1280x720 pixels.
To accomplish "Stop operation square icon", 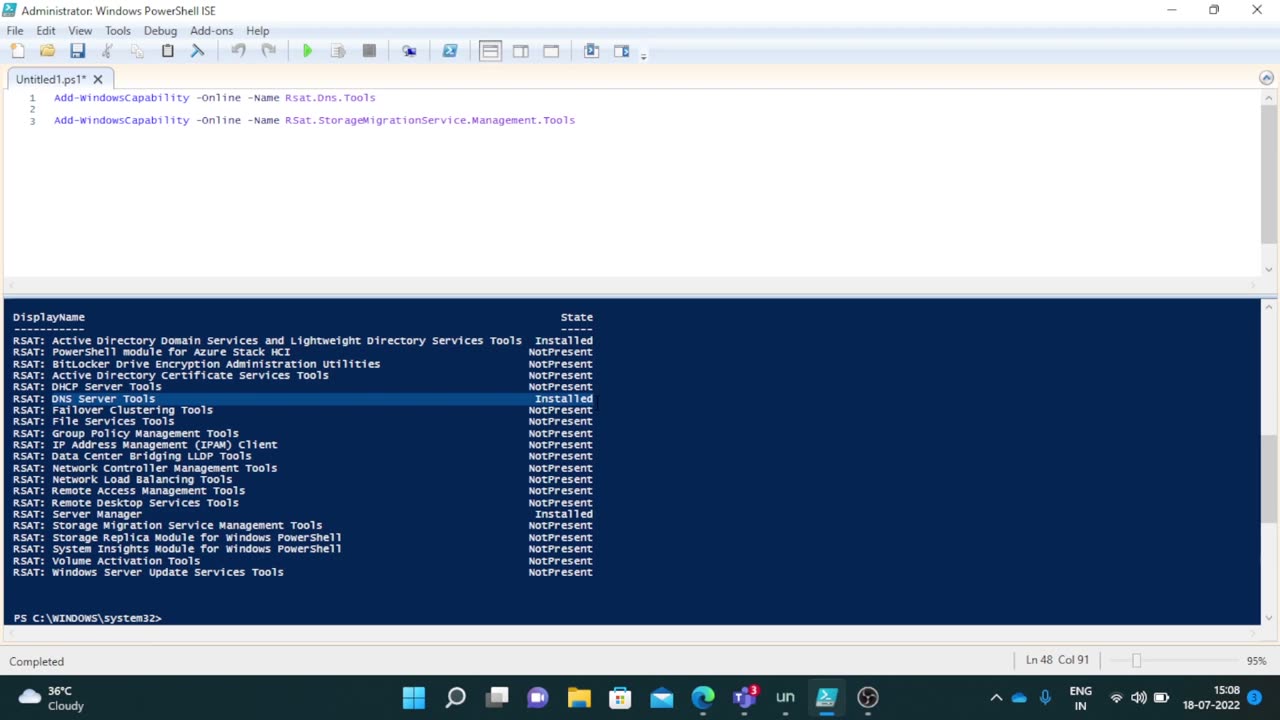I will tap(369, 51).
